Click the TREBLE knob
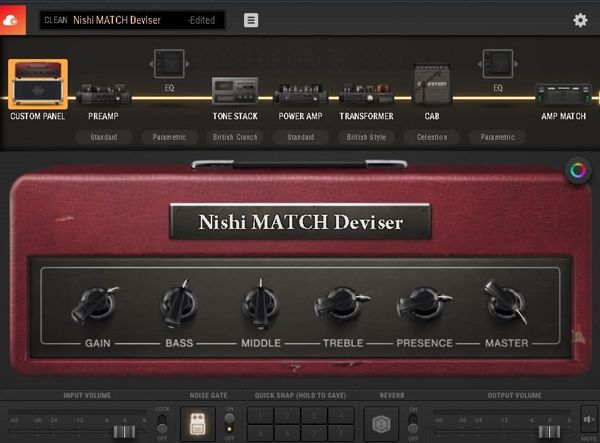 (x=342, y=303)
